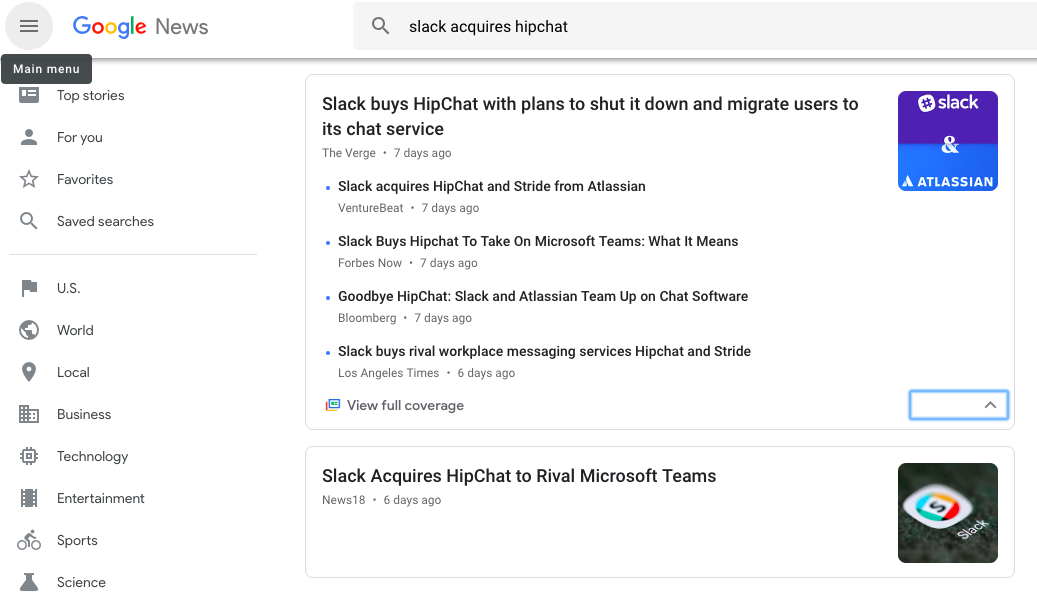Open Bloomberg's Goodbye HipChat article
Screen dimensions: 1037x592
[542, 296]
